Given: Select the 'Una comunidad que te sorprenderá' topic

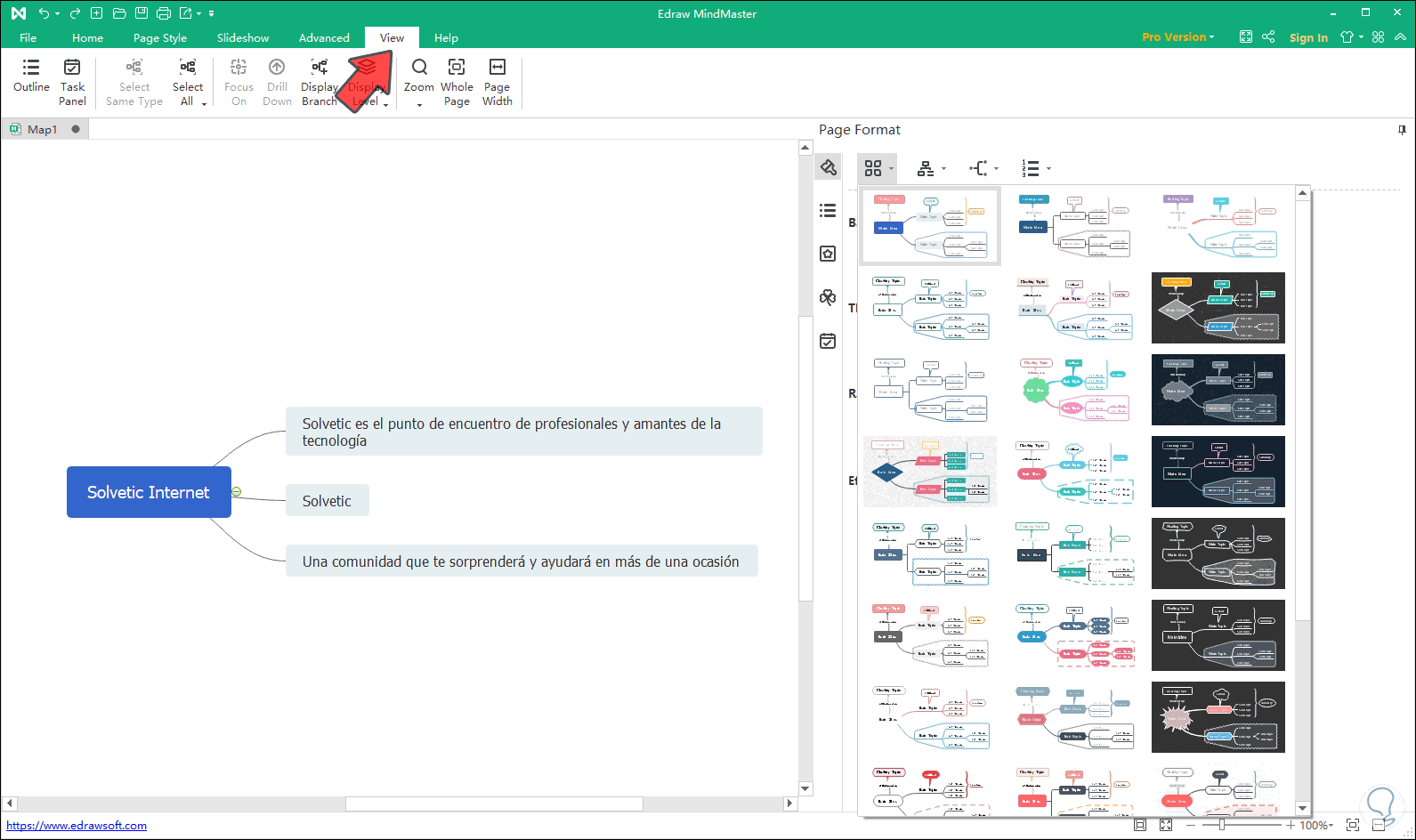Looking at the screenshot, I should 522,561.
